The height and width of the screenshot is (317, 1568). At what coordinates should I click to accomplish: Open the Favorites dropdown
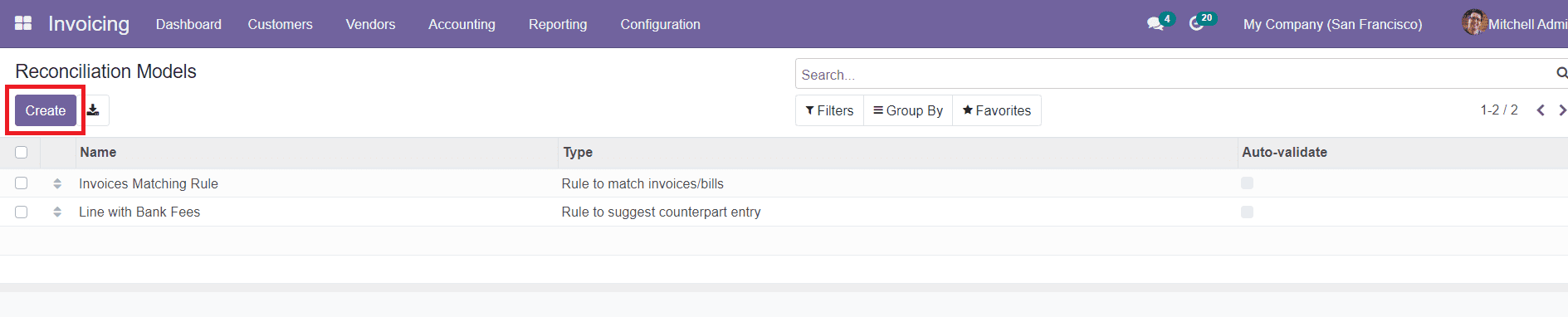(997, 110)
